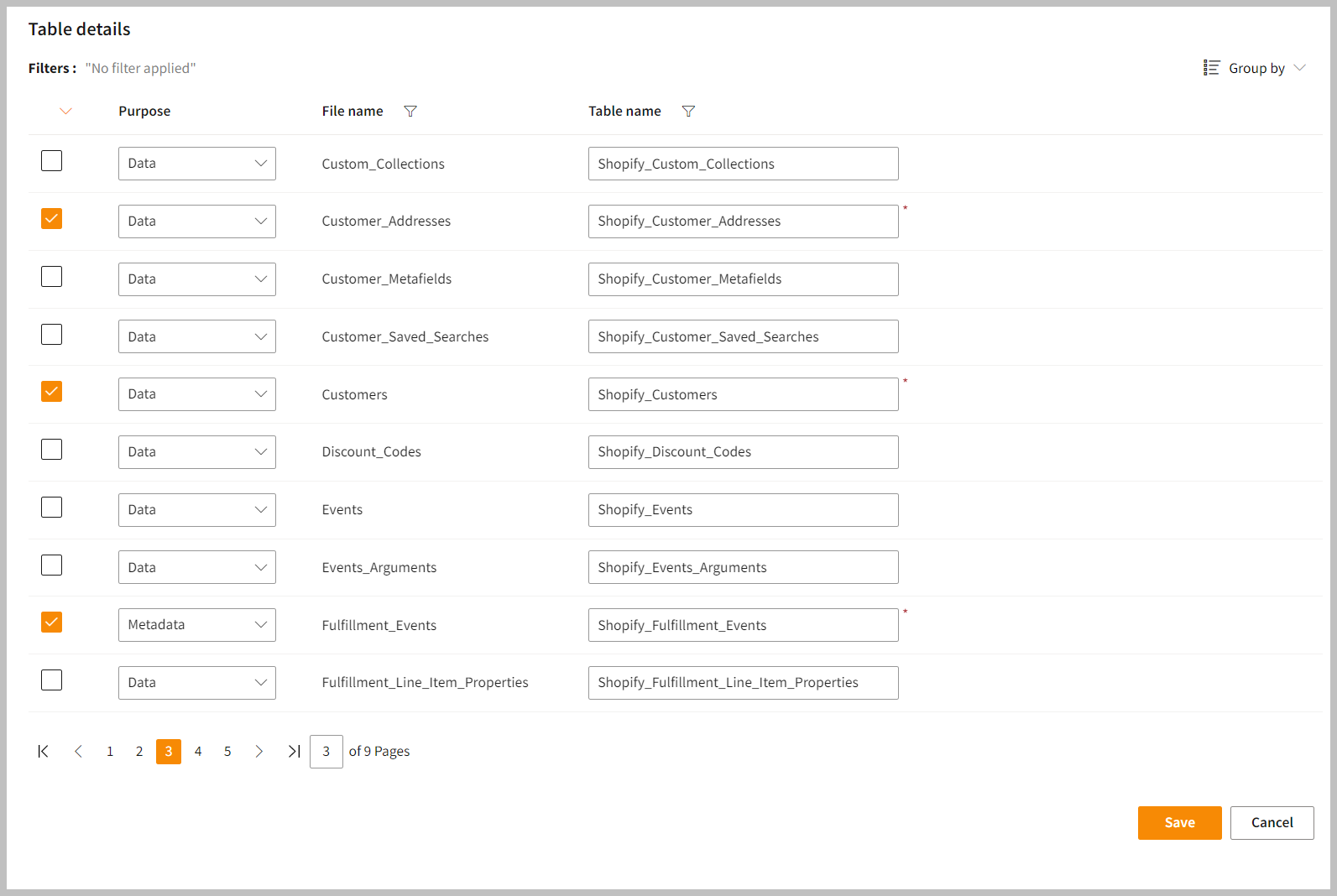Check the Custom_Collections row checkbox
The image size is (1337, 896).
52,161
